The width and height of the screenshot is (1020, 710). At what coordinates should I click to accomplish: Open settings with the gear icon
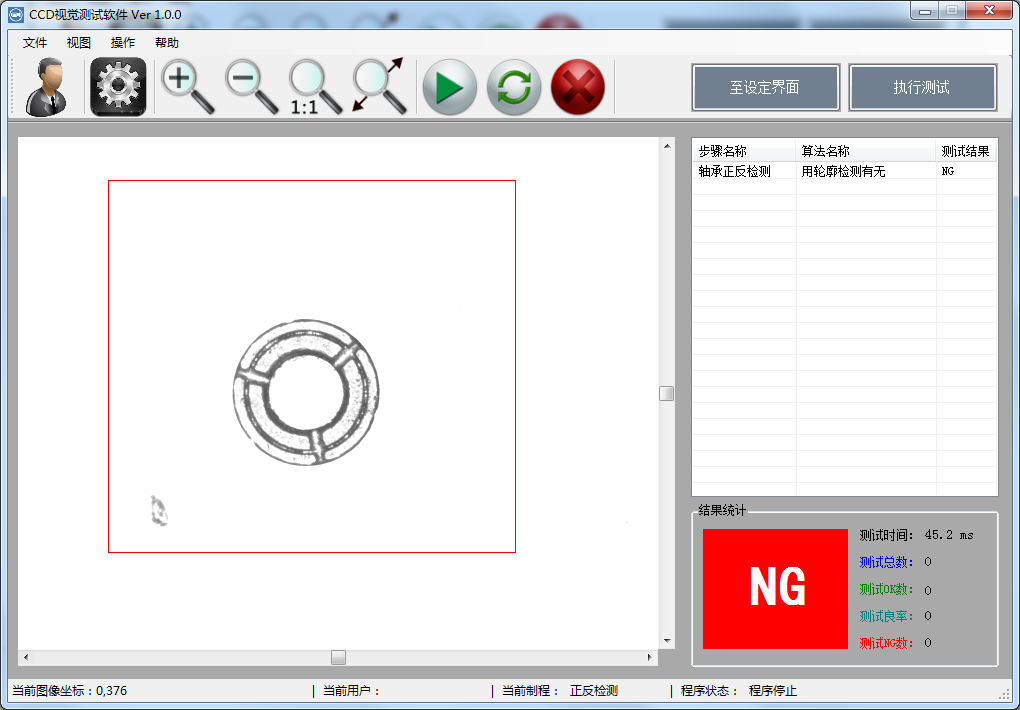(118, 87)
